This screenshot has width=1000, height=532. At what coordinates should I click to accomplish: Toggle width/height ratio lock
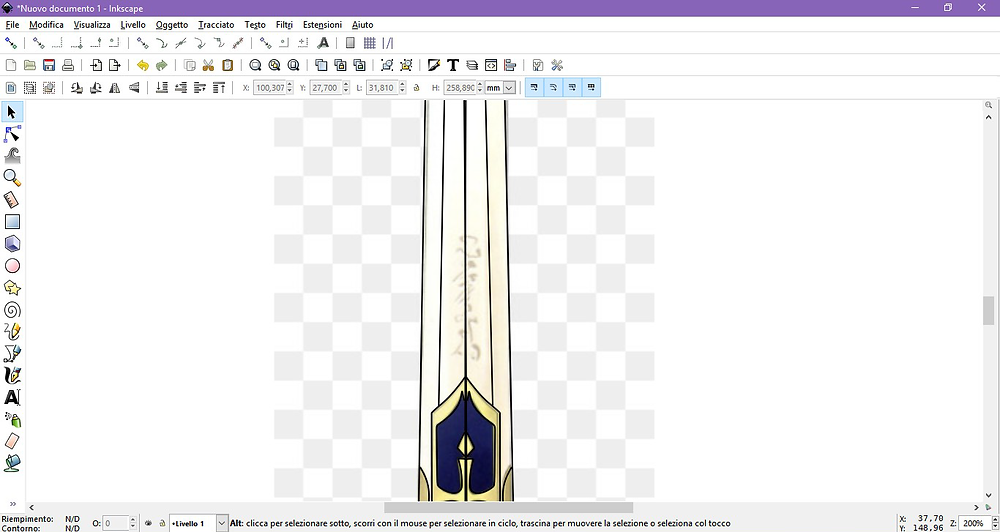[416, 88]
